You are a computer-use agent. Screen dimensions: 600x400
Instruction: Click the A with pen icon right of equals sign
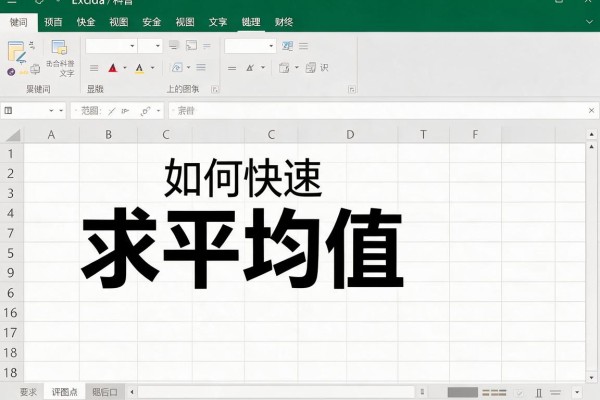(x=250, y=68)
